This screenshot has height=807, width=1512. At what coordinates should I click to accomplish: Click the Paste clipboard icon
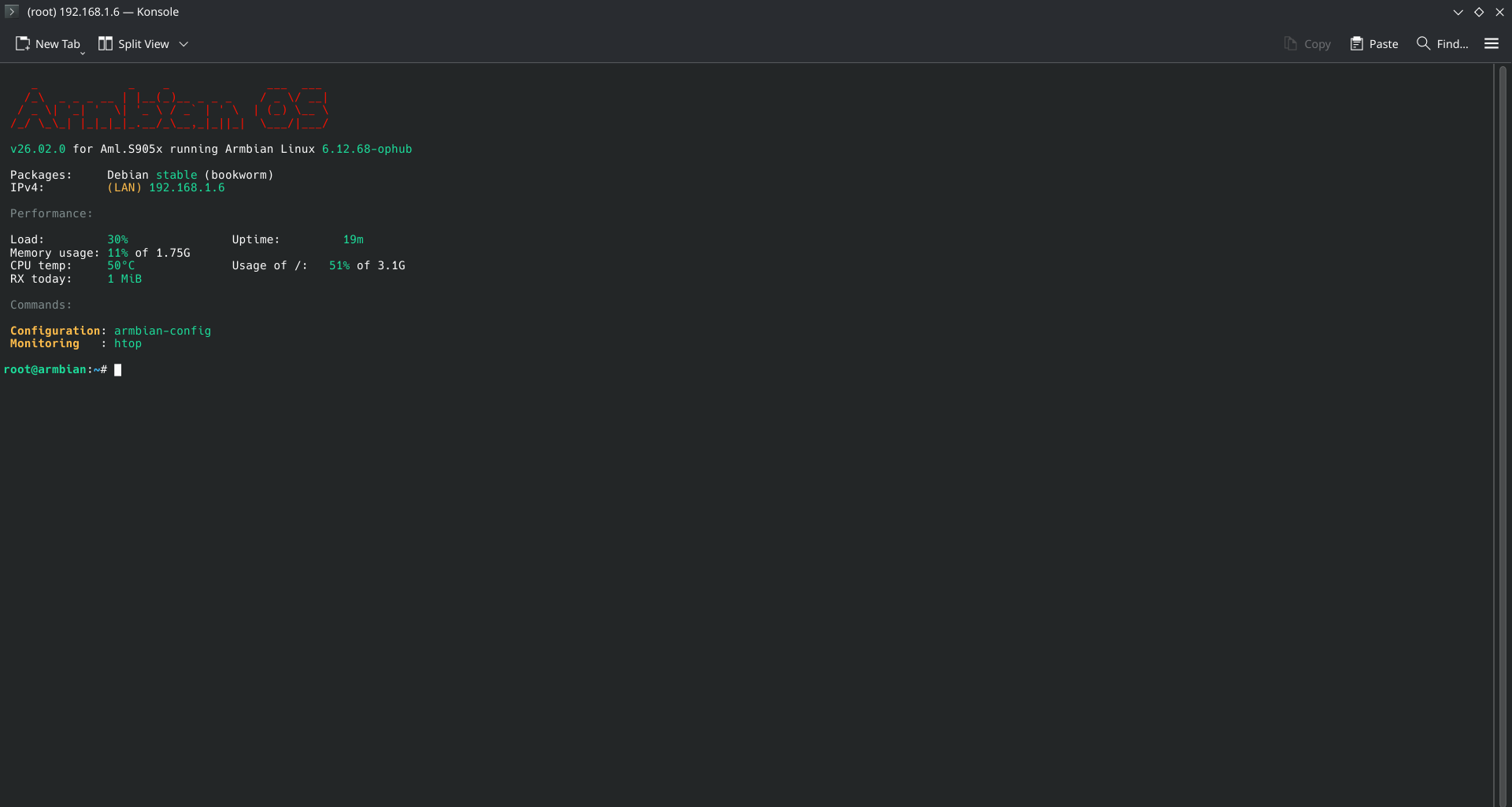point(1356,44)
